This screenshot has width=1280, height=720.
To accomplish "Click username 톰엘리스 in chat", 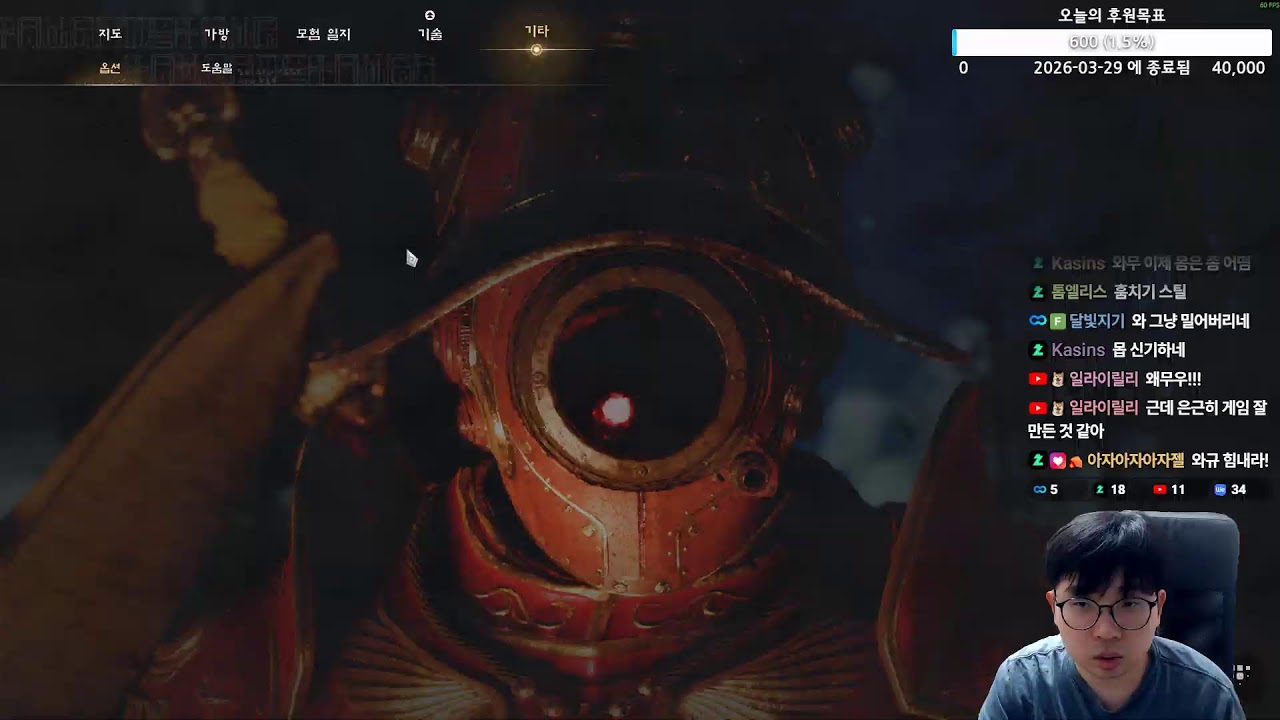I will point(1079,292).
